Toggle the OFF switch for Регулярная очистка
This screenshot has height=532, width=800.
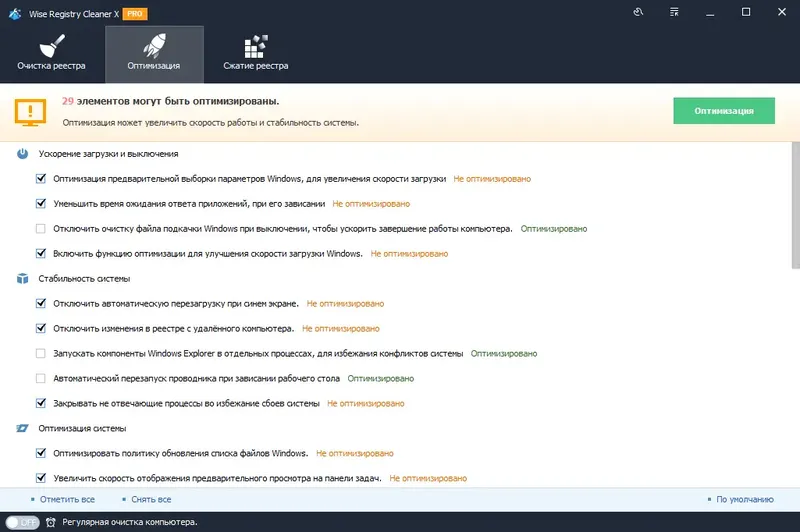(22, 522)
